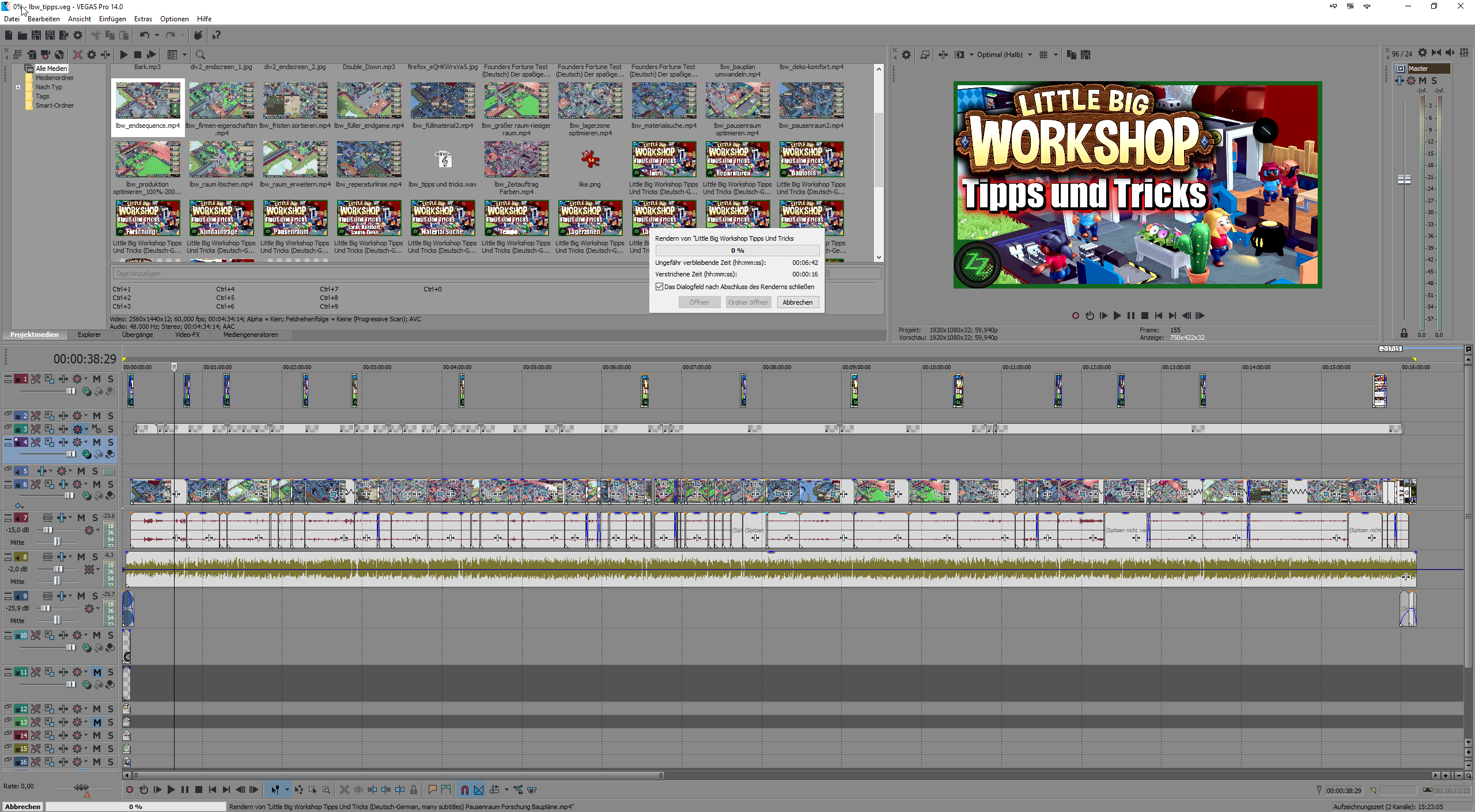This screenshot has width=1475, height=812.
Task: Click Capture Video icon in media toolbar
Action: click(x=46, y=55)
